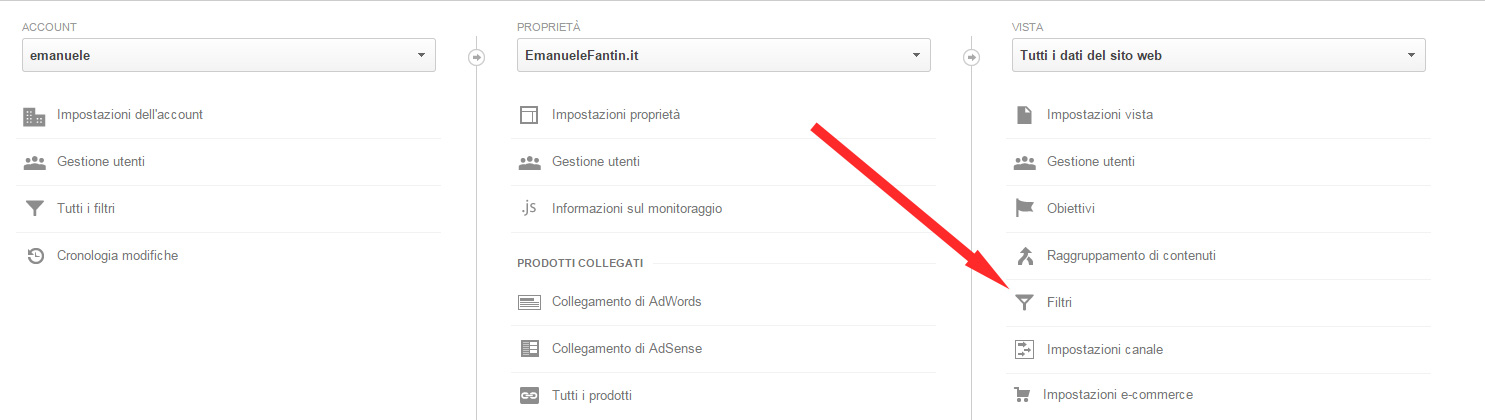The width and height of the screenshot is (1485, 420).
Task: Click the .js icon for Informazioni sul monitoraggio
Action: point(529,208)
